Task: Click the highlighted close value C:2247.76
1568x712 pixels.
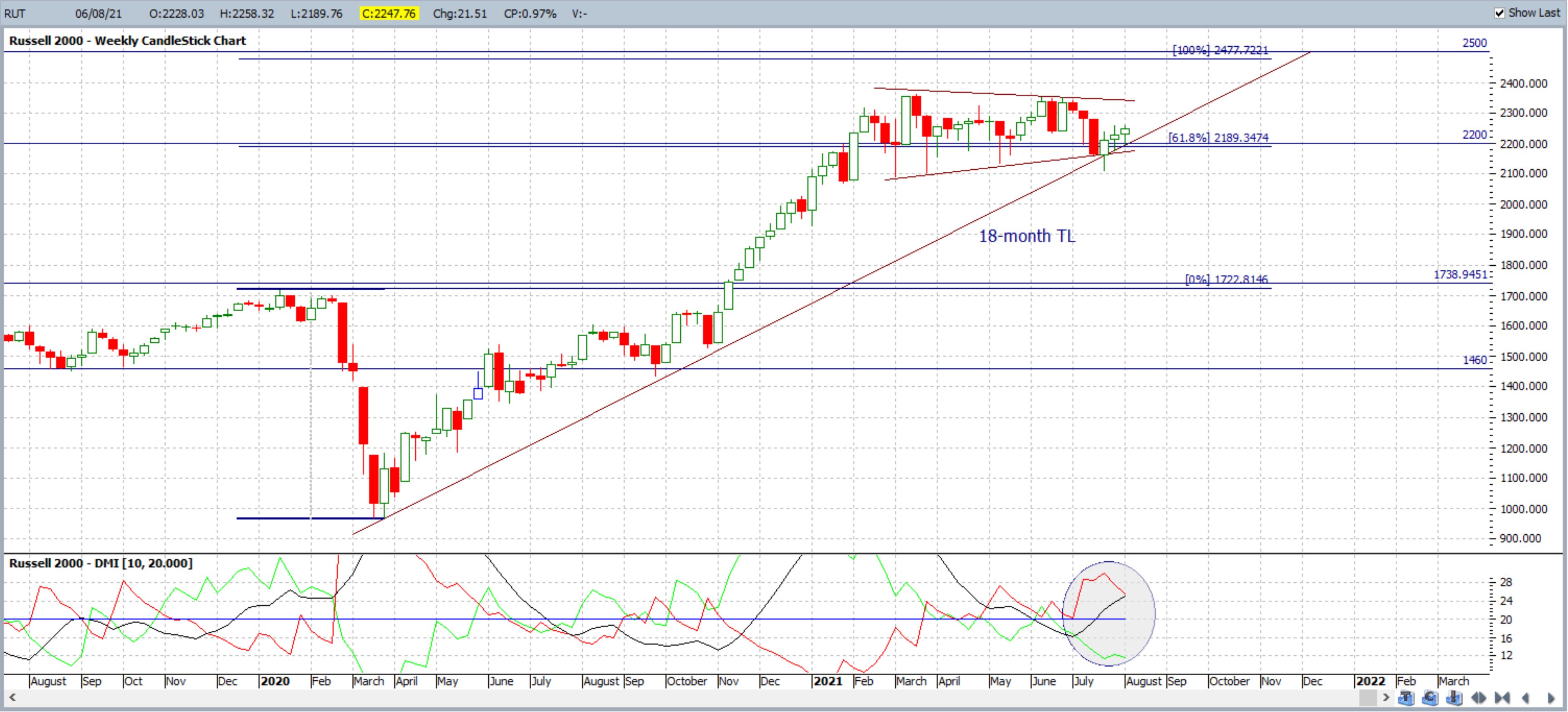Action: pos(388,13)
